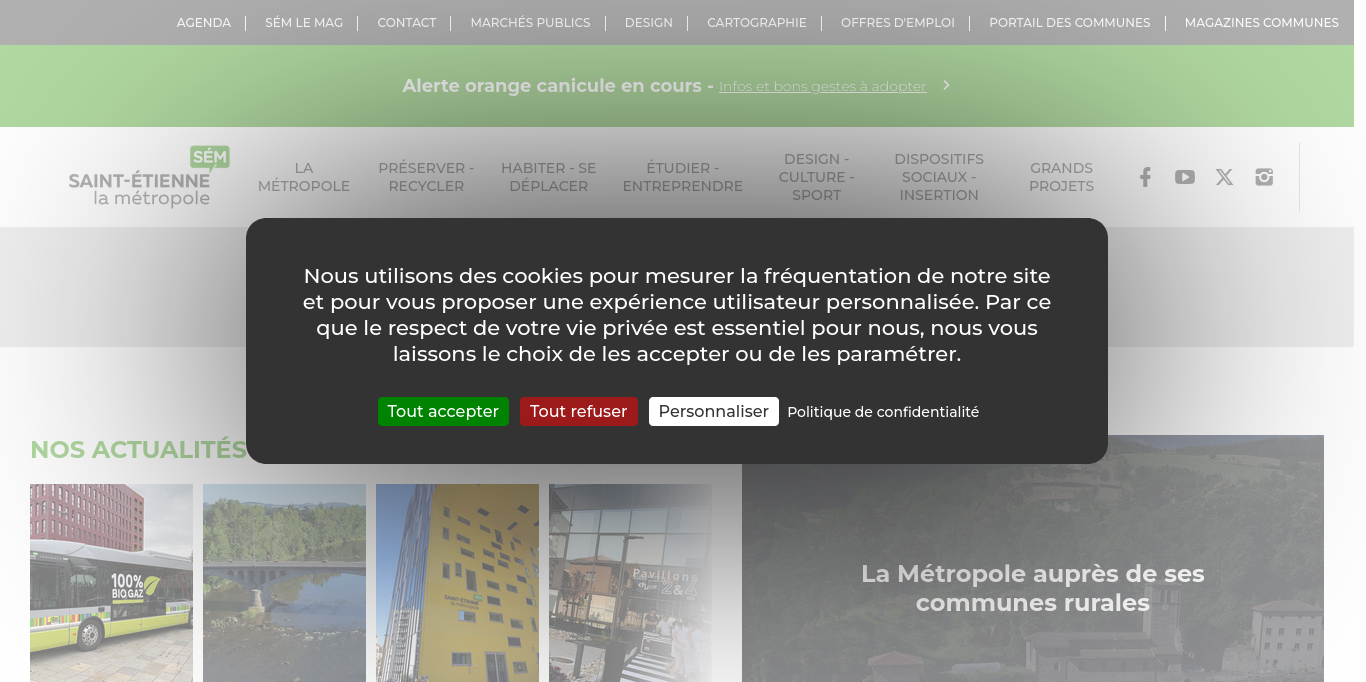Viewport: 1366px width, 682px height.
Task: Open the Agenda link in top bar
Action: [x=204, y=22]
